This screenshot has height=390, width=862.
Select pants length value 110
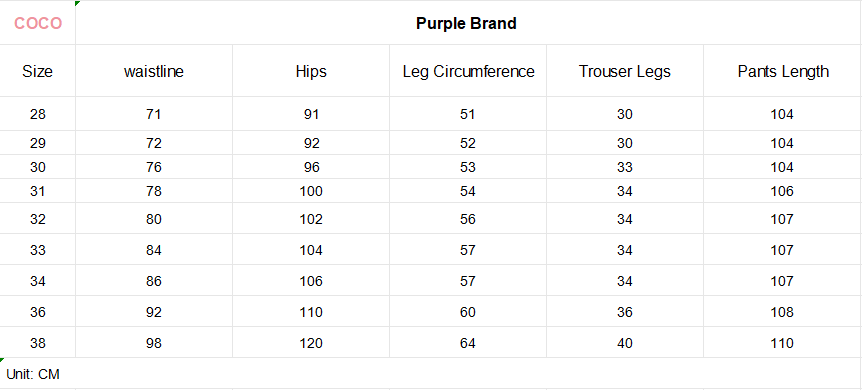[783, 343]
